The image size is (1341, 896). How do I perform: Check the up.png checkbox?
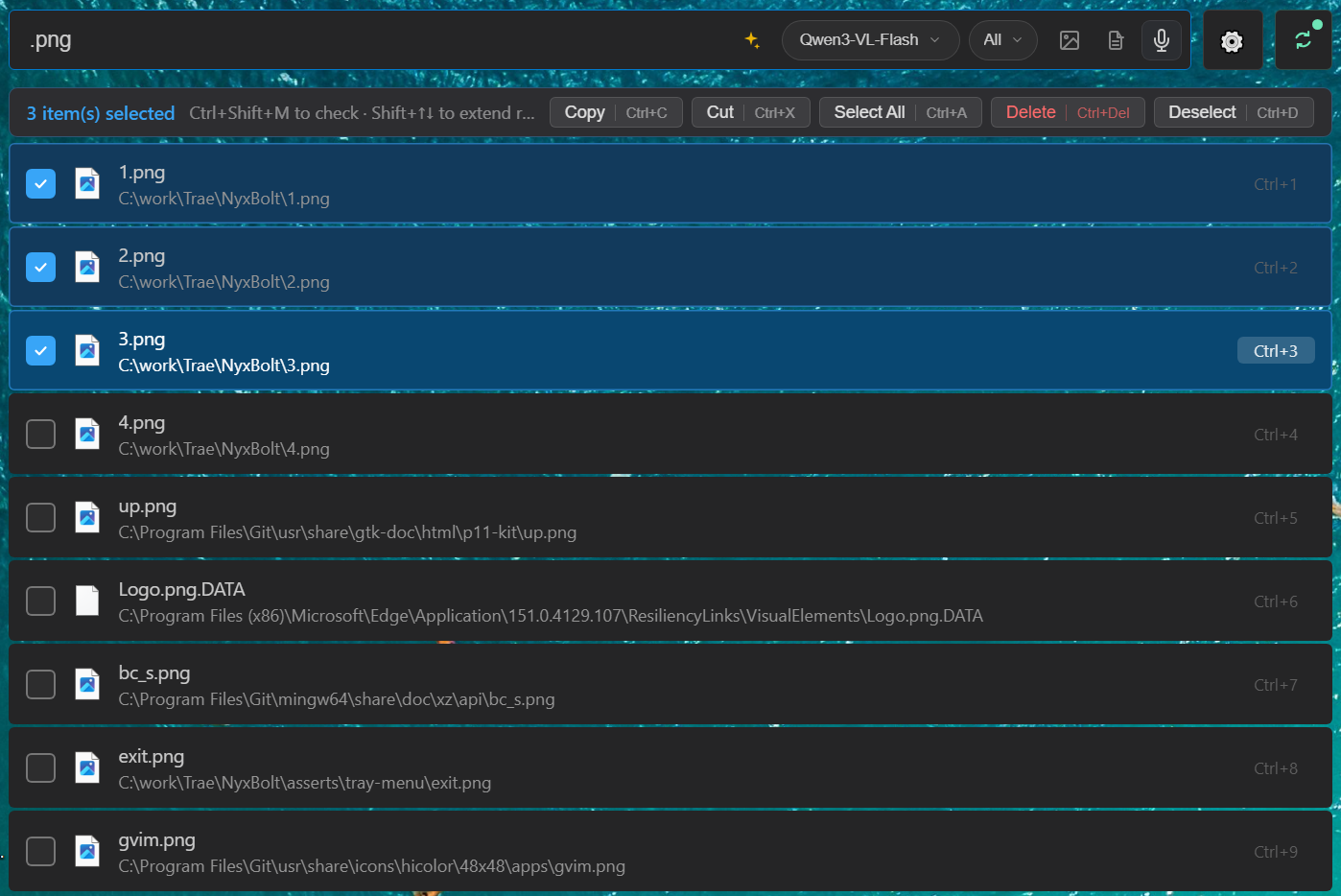pyautogui.click(x=40, y=517)
